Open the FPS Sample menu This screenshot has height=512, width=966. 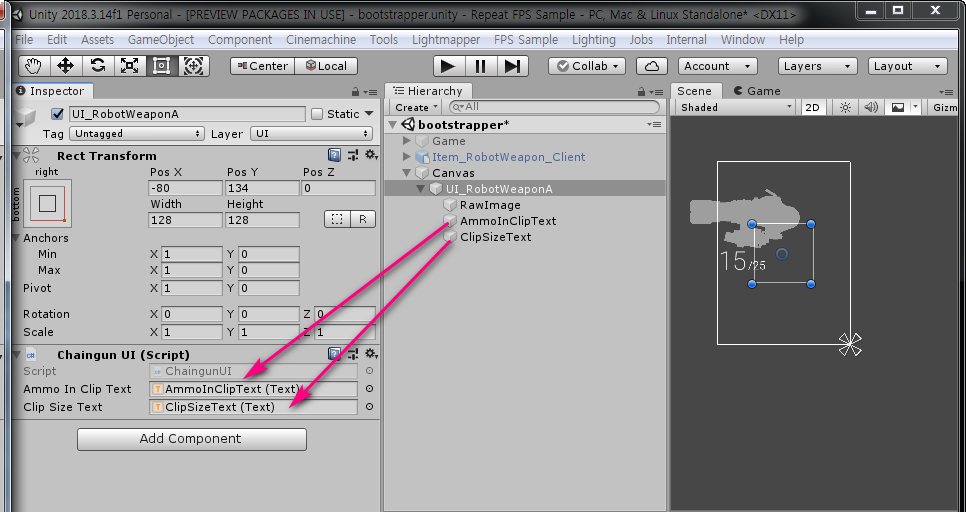(x=526, y=39)
